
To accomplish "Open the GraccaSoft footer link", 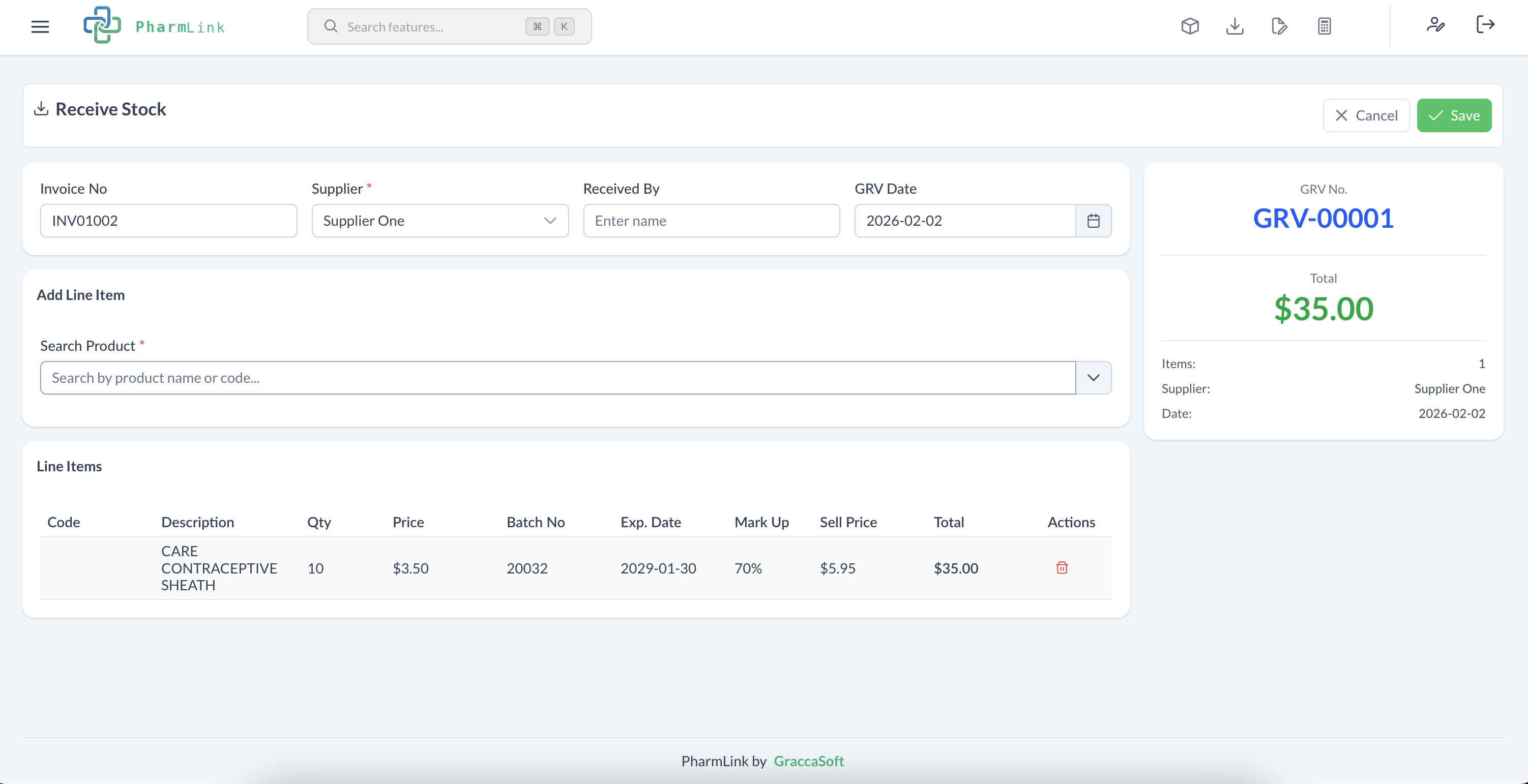I will pos(808,761).
